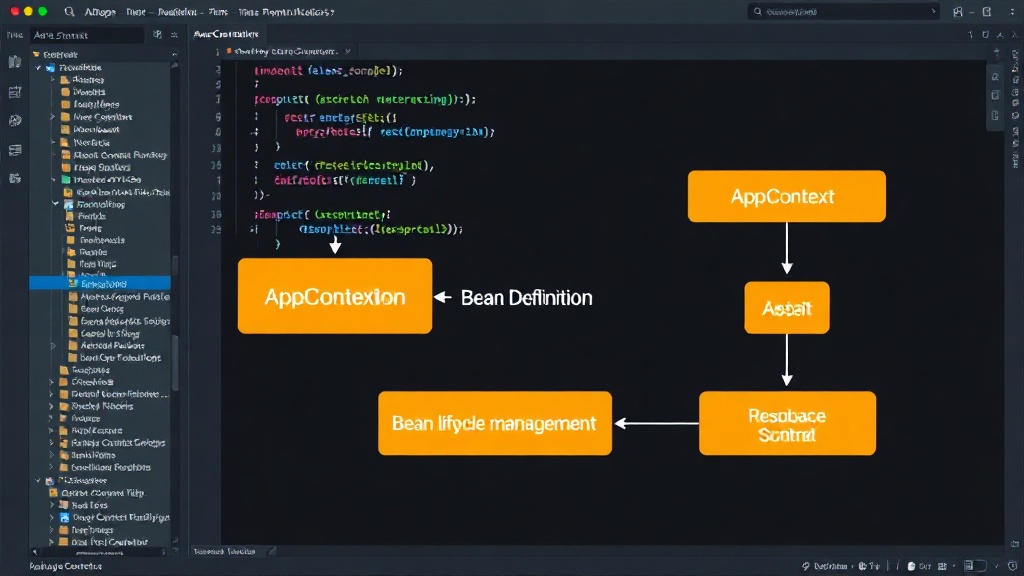The image size is (1024, 576).
Task: Select the "AppContexlon" orange diagram box
Action: [x=334, y=296]
